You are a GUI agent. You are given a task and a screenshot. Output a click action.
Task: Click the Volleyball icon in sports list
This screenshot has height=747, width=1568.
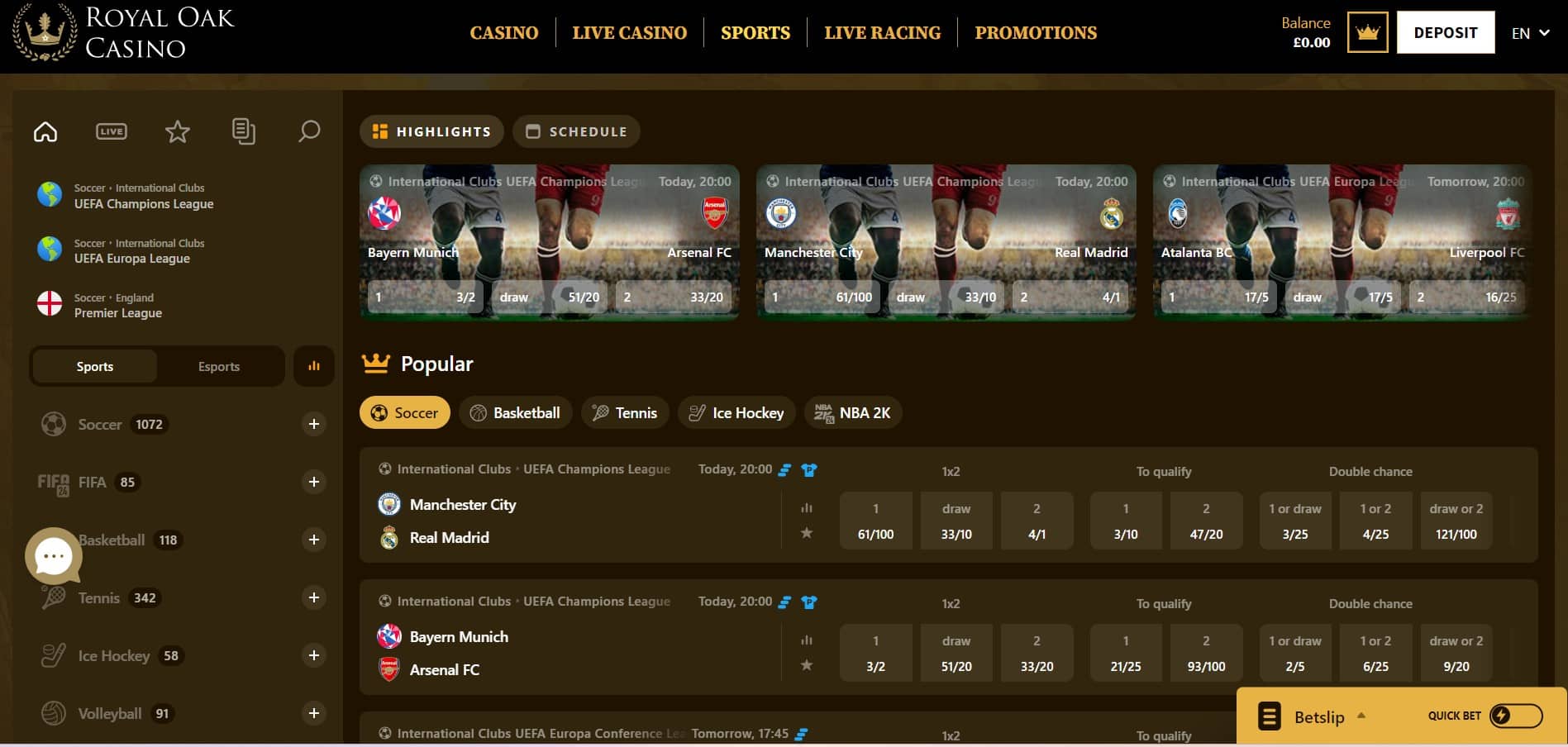pyautogui.click(x=54, y=713)
